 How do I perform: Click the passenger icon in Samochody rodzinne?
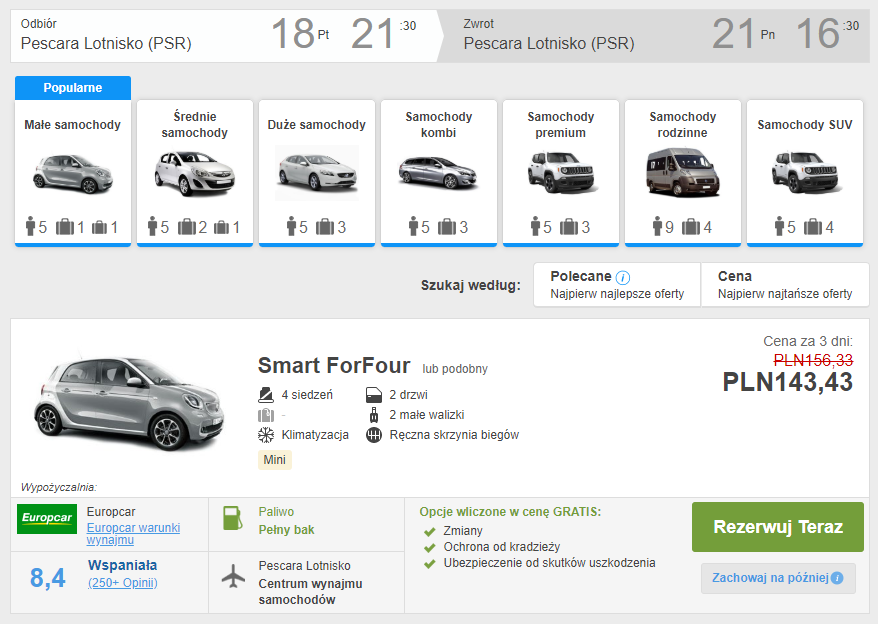657,227
